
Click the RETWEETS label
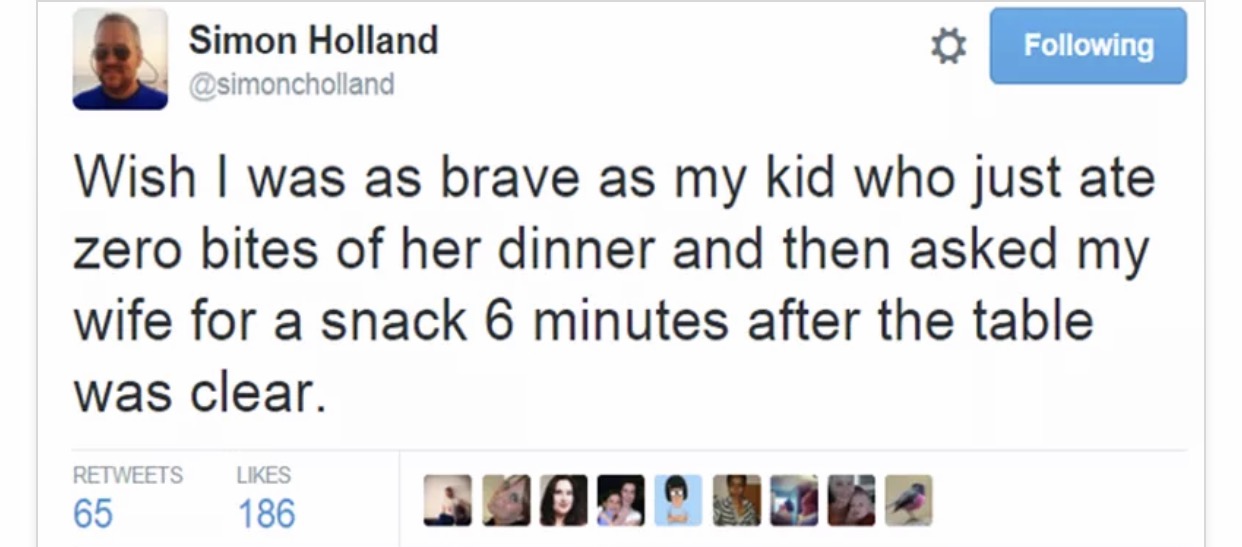(x=127, y=475)
